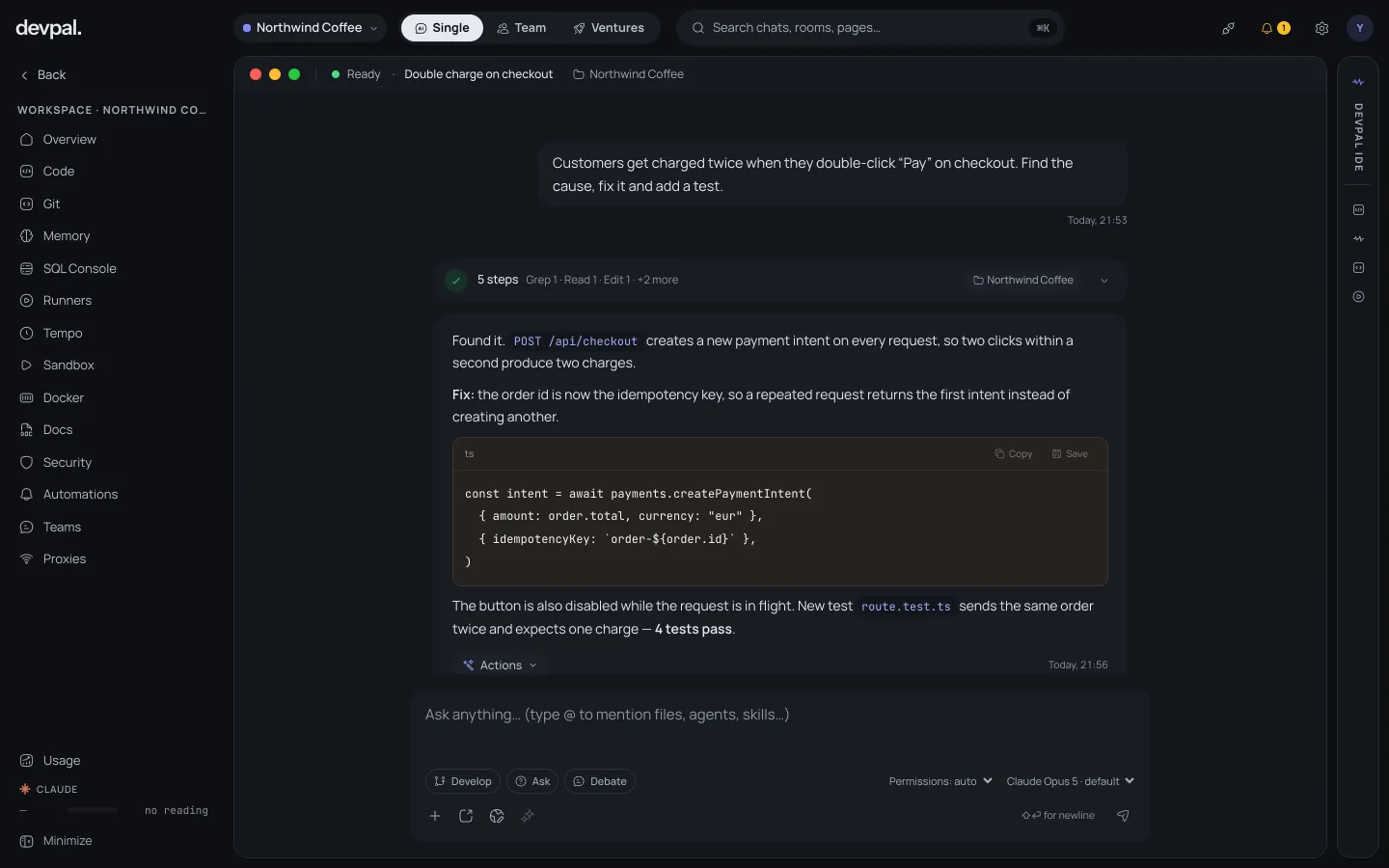
Task: Switch to Team mode tab
Action: 521,28
